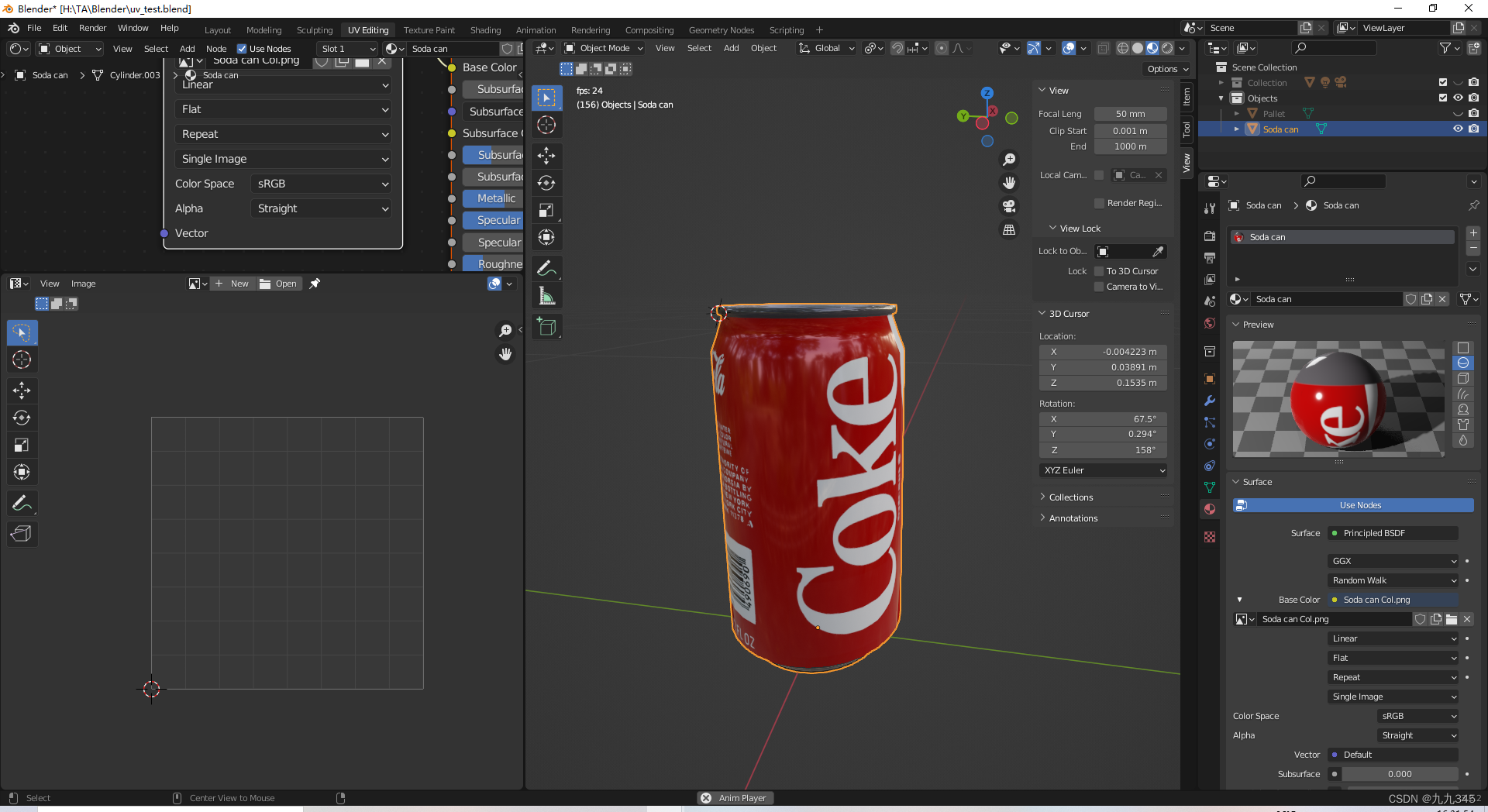
Task: Open the Item sidebar tab
Action: point(1187,98)
